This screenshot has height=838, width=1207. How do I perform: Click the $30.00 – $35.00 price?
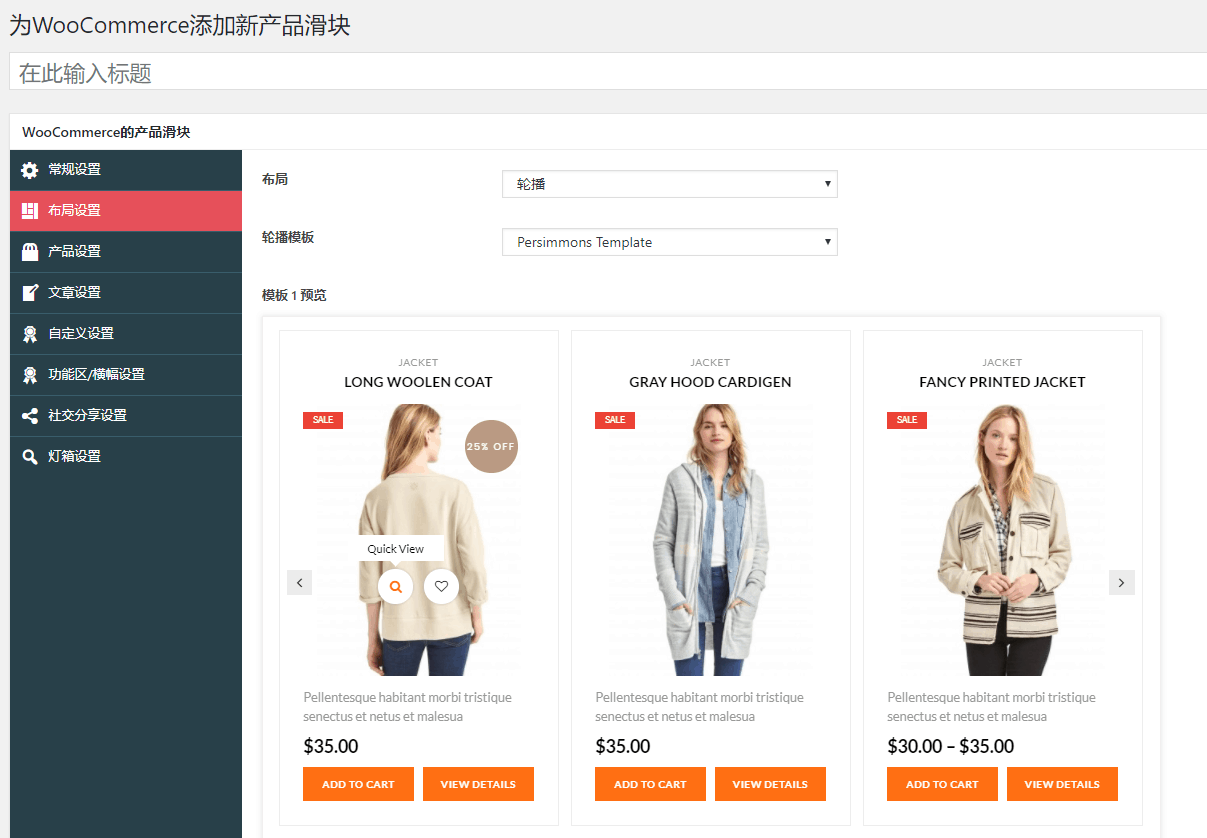951,746
